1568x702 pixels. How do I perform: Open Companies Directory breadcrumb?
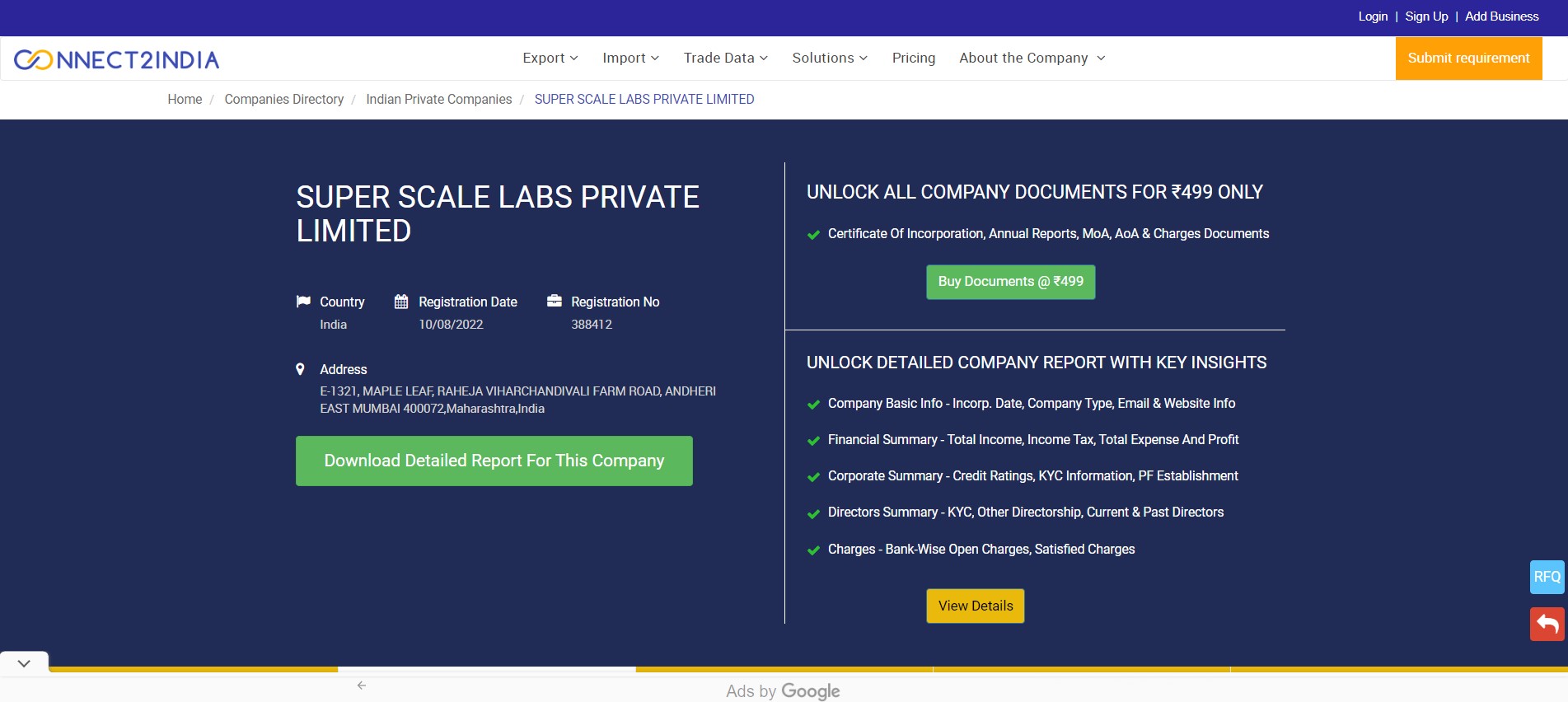[x=284, y=99]
